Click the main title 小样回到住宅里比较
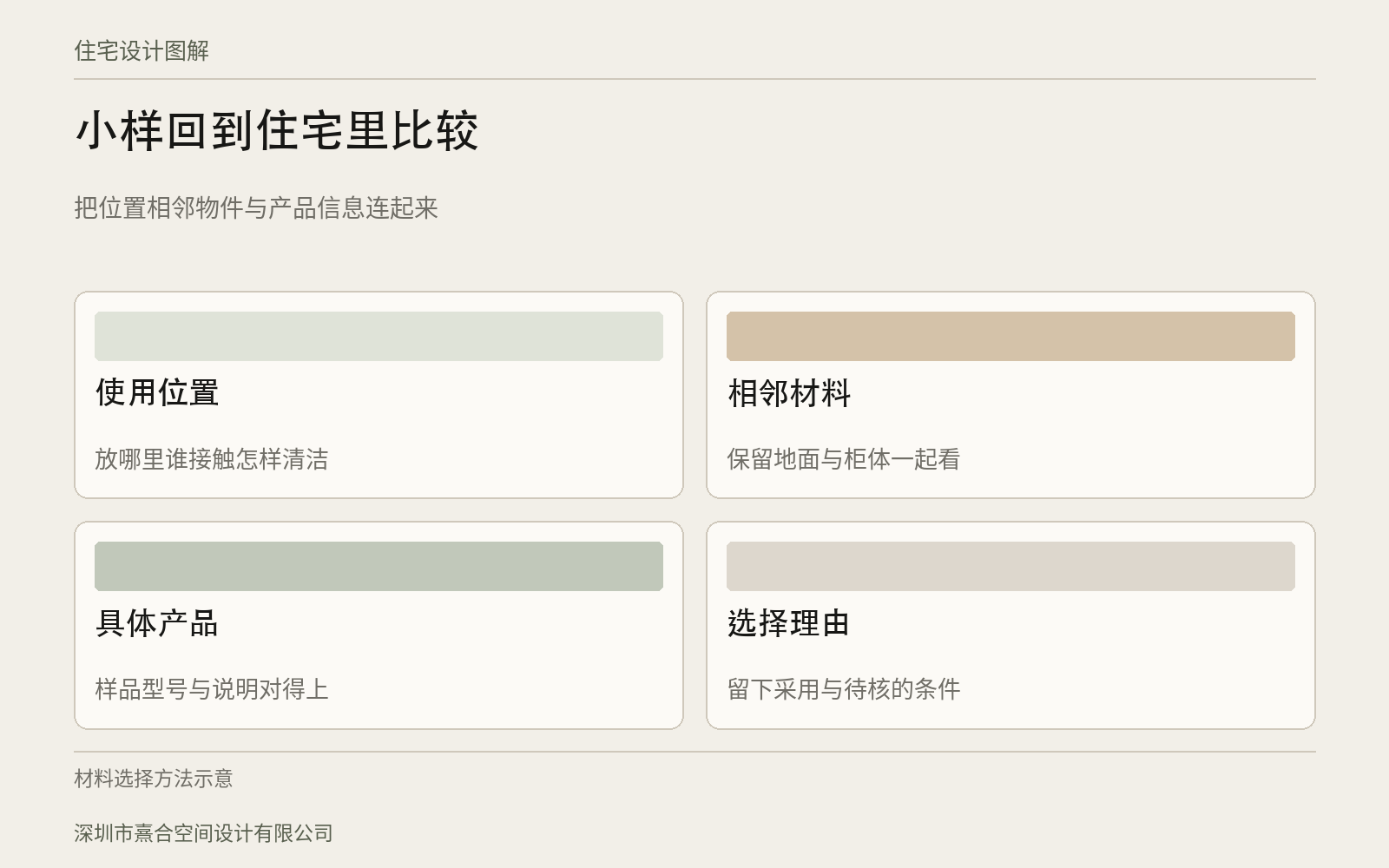The height and width of the screenshot is (868, 1389). (x=277, y=131)
